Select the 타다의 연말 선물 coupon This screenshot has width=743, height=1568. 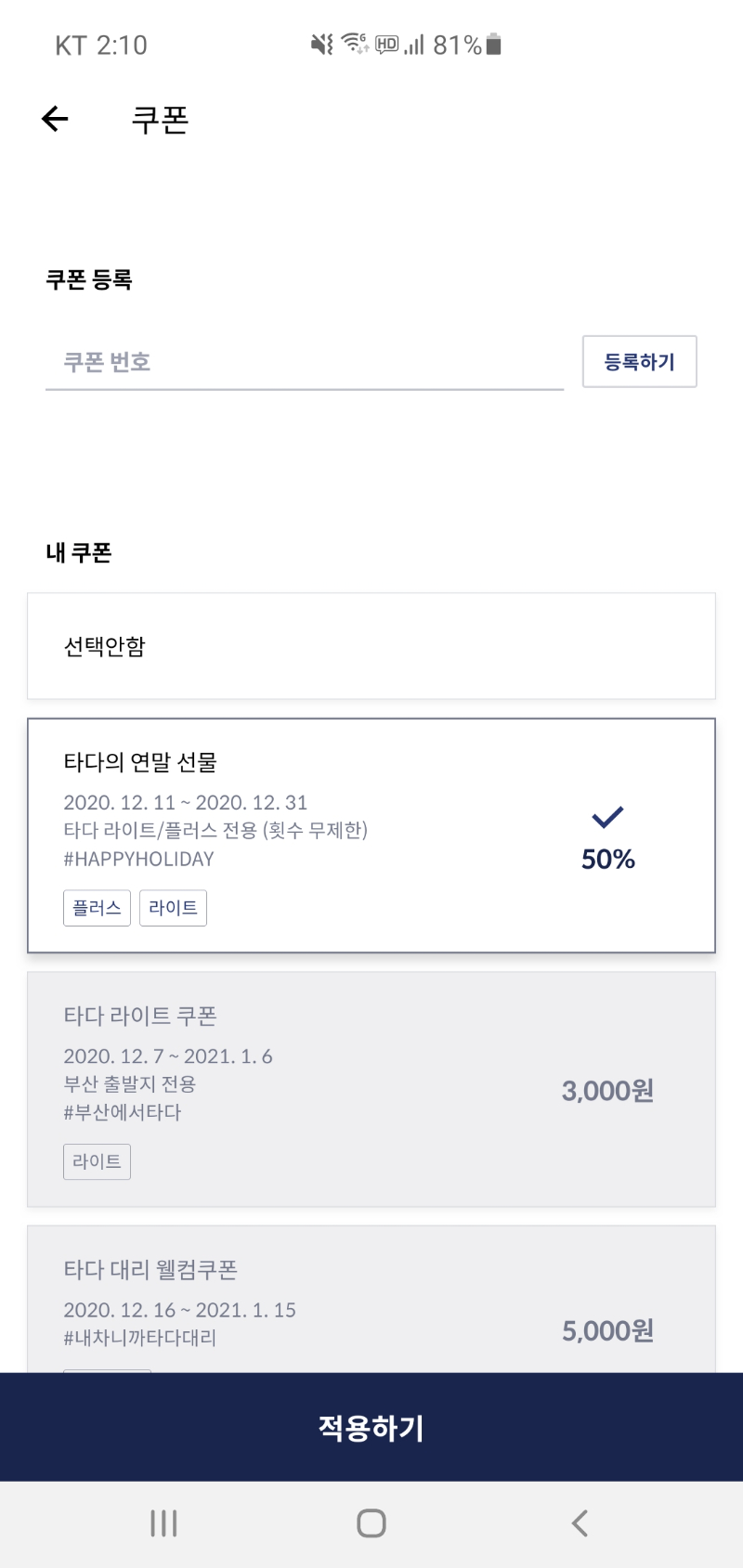click(371, 836)
